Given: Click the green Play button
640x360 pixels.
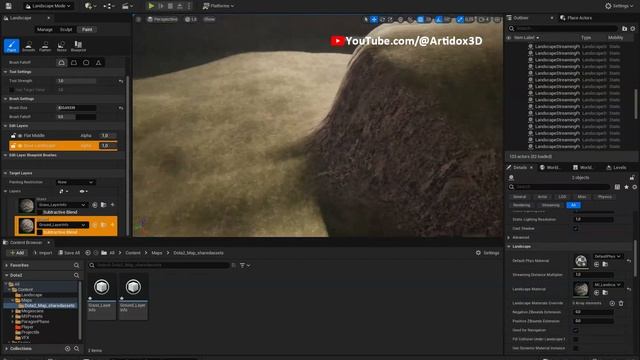Looking at the screenshot, I should coord(151,6).
